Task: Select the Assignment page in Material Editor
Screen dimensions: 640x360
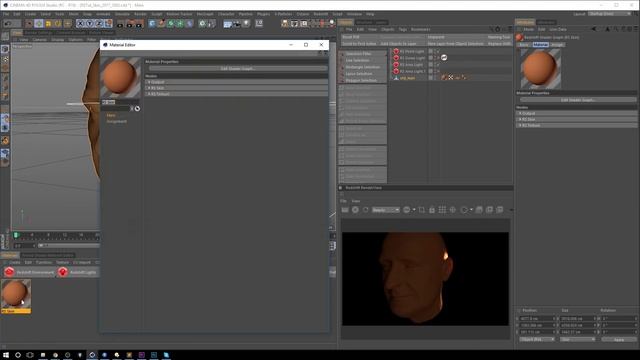Action: pos(117,121)
